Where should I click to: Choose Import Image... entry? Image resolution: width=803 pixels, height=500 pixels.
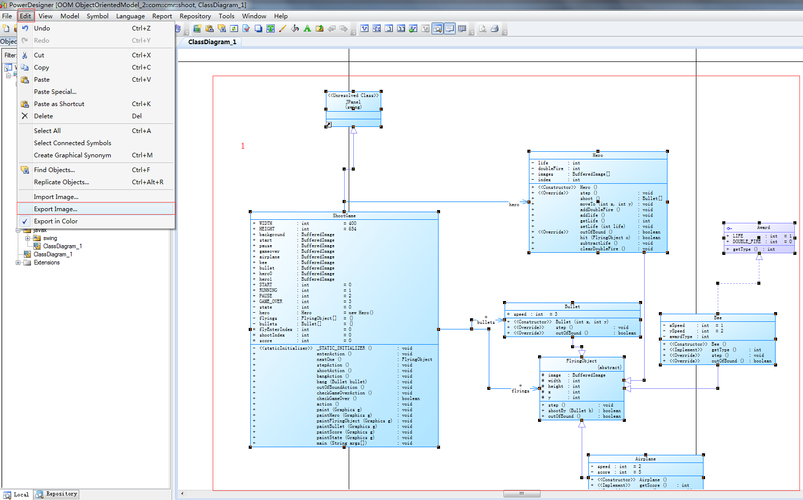(x=96, y=197)
